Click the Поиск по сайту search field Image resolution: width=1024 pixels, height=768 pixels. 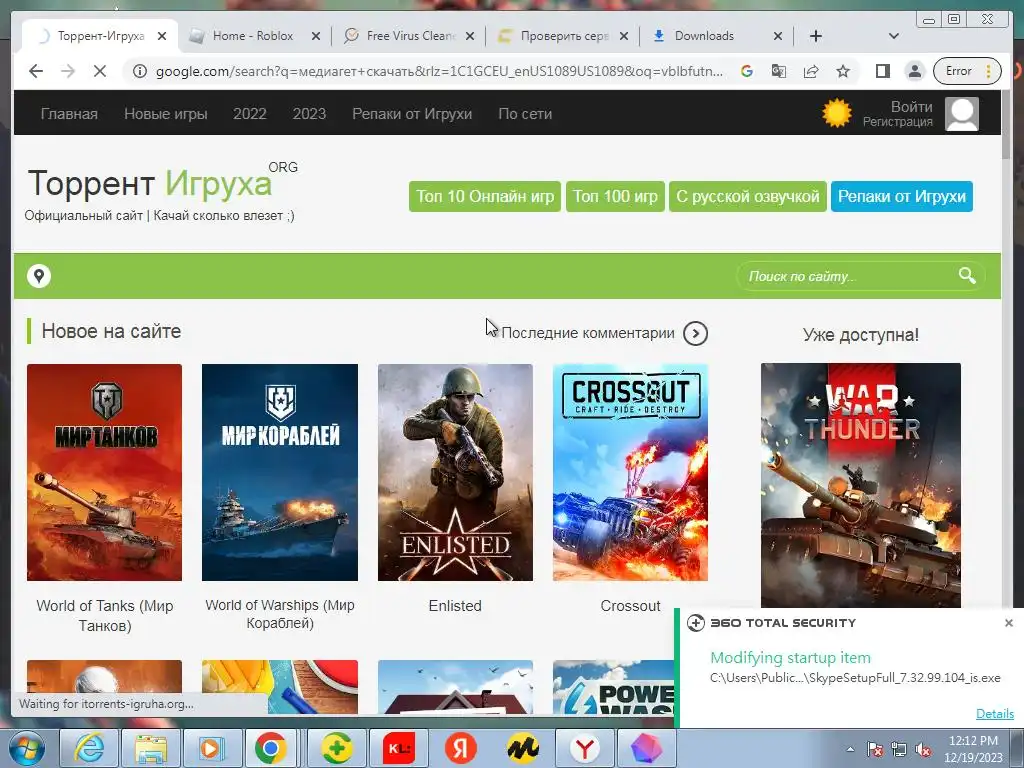(x=847, y=276)
